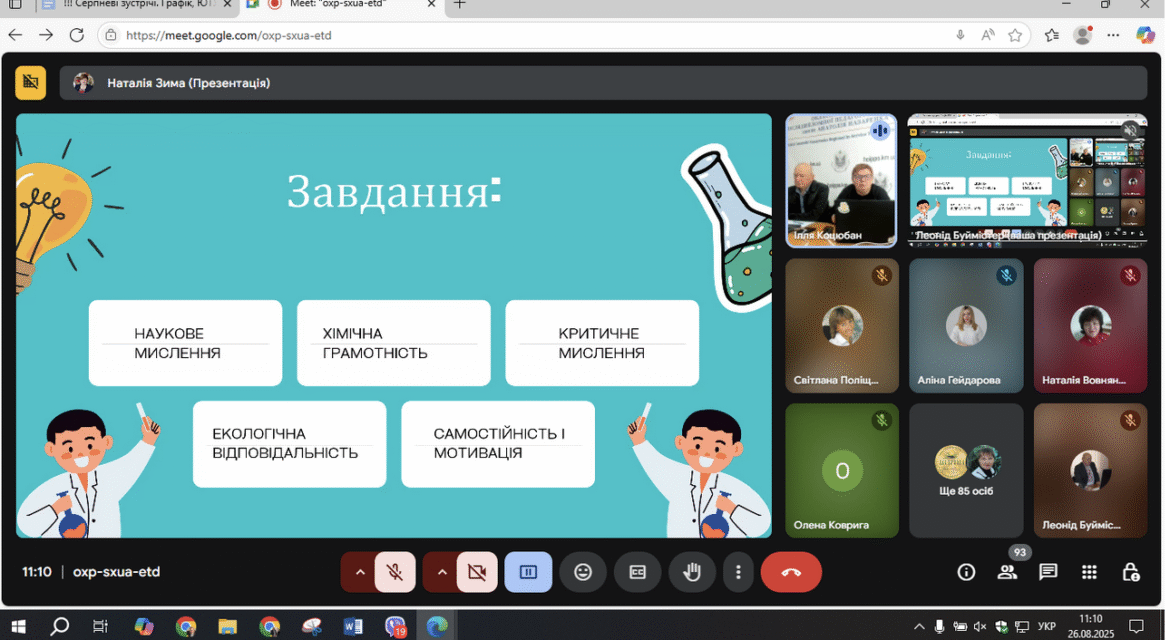Toggle the muted microphone button
The image size is (1170, 640).
[x=395, y=572]
